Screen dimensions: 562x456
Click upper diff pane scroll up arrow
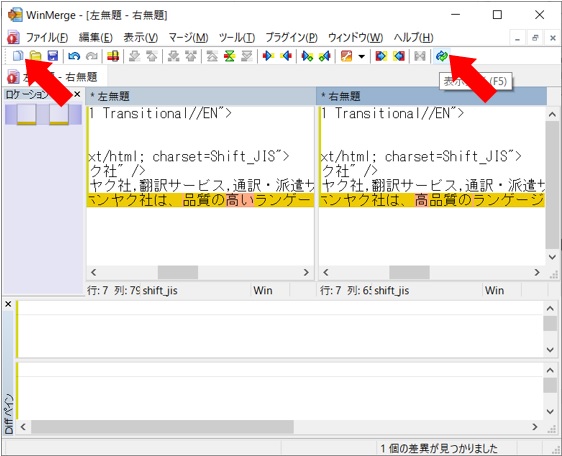point(550,309)
